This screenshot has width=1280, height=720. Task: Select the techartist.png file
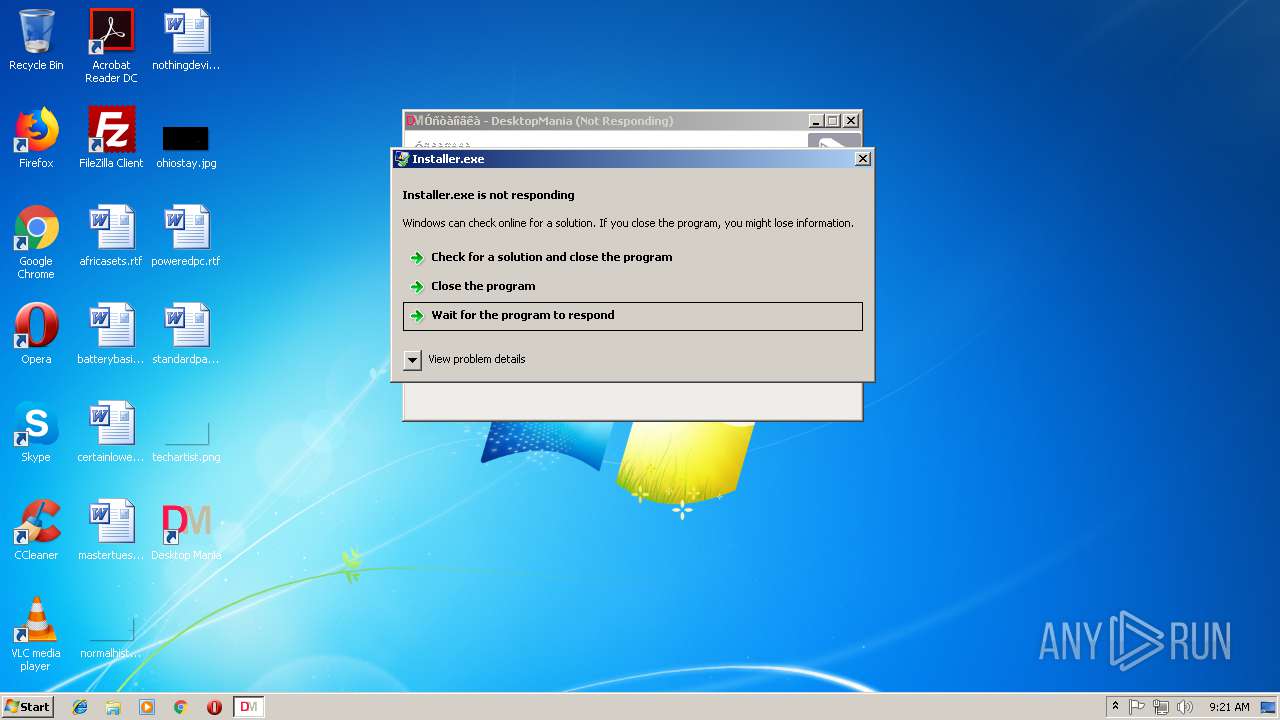(186, 442)
